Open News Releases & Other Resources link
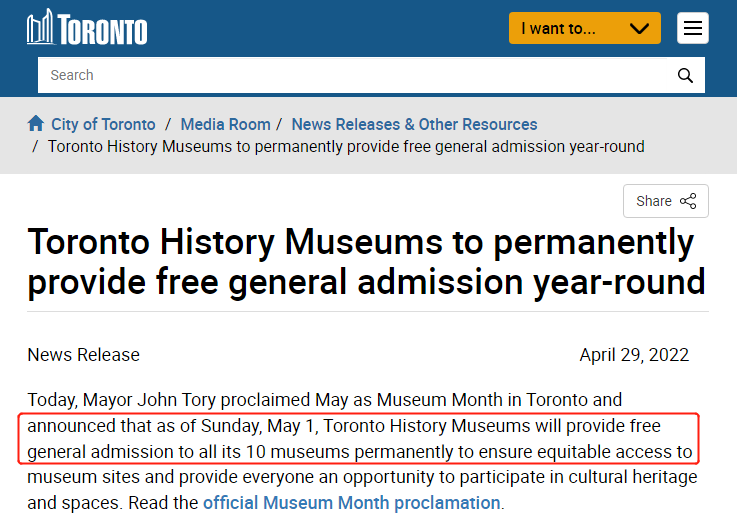The height and width of the screenshot is (527, 737). [414, 124]
